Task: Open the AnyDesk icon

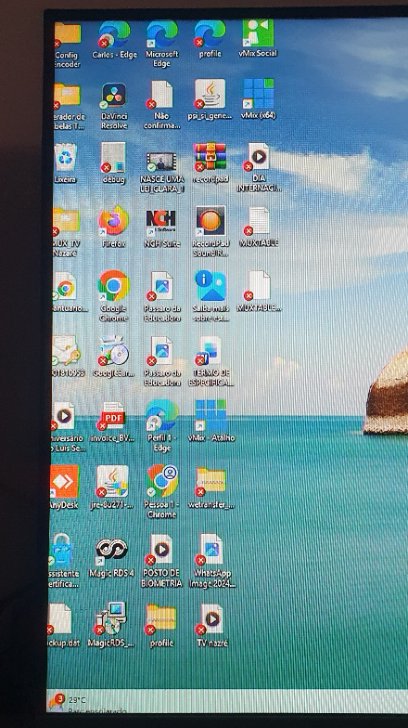Action: coord(65,486)
